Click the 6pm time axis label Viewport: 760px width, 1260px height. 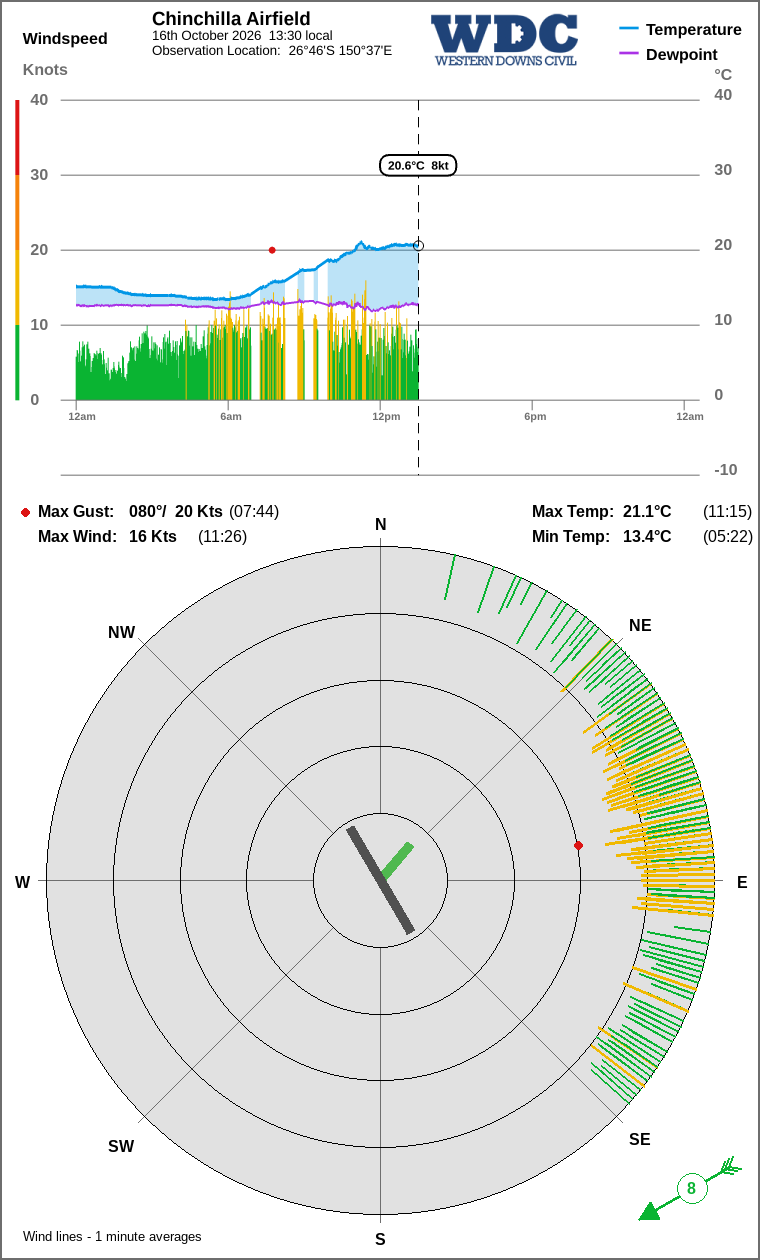click(535, 416)
